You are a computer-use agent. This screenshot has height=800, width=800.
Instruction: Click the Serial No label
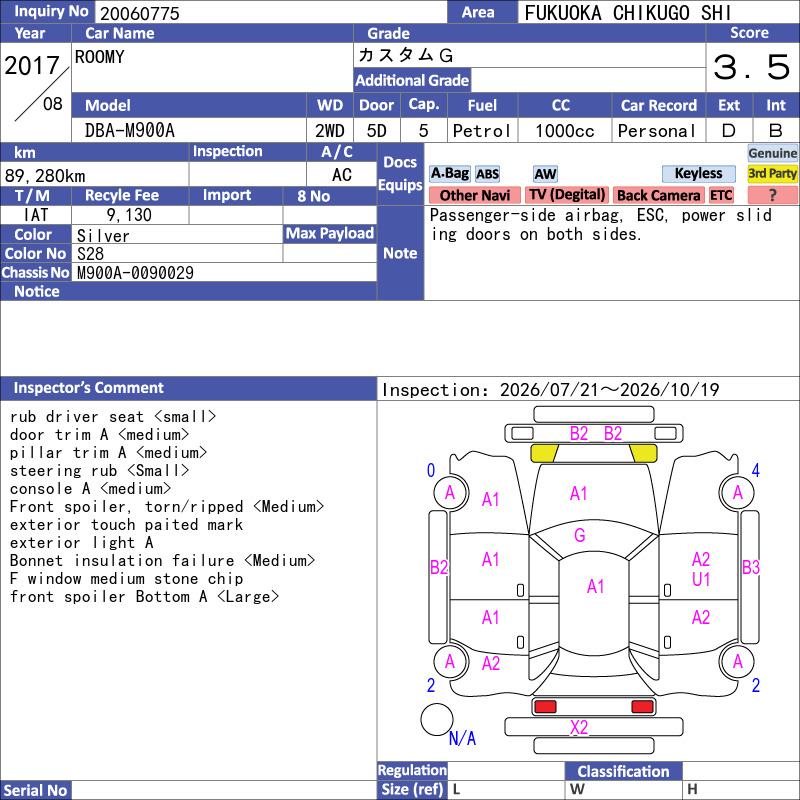coord(35,790)
